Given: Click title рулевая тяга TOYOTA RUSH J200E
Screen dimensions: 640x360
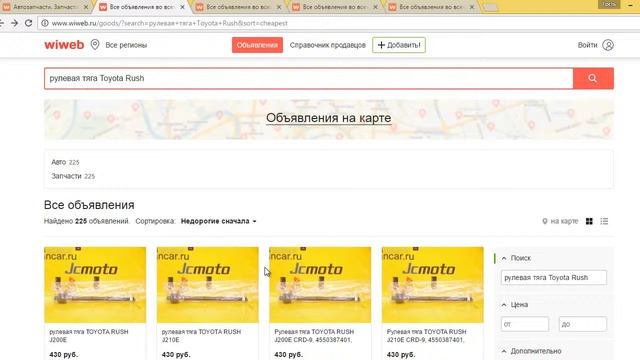Looking at the screenshot, I should (89, 336).
